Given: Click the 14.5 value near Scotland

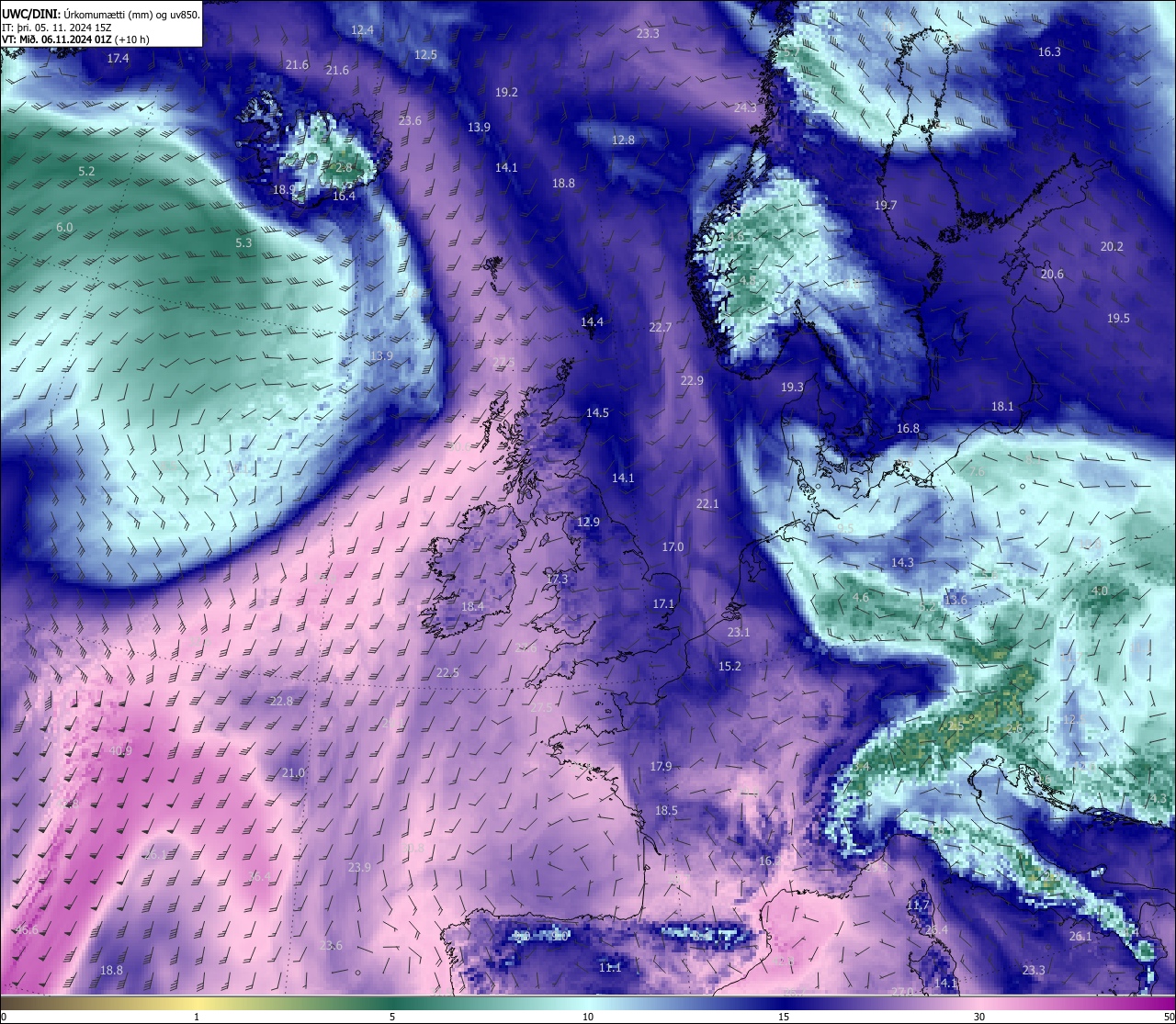Looking at the screenshot, I should pos(597,412).
